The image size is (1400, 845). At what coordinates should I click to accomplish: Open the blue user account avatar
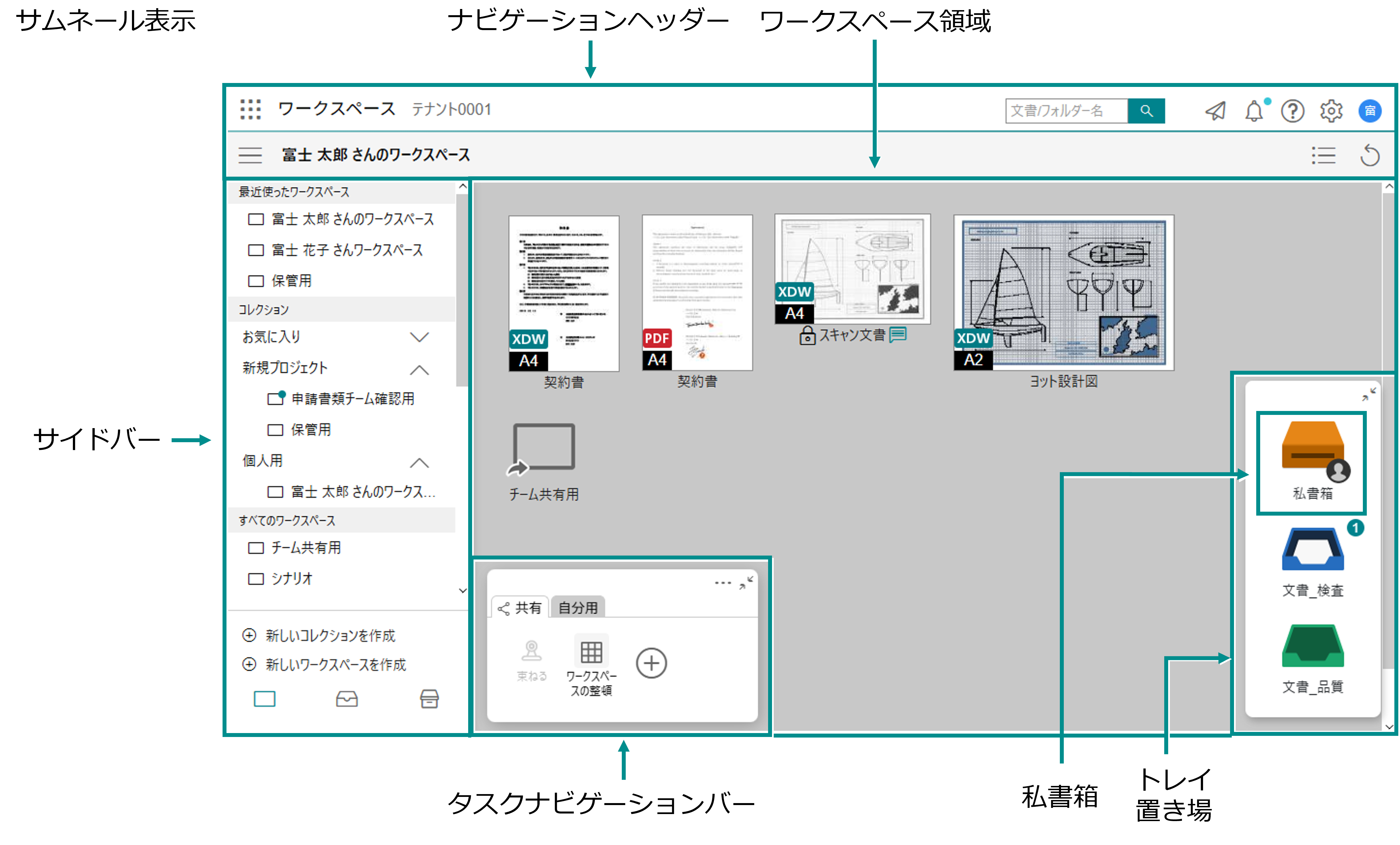point(1370,111)
